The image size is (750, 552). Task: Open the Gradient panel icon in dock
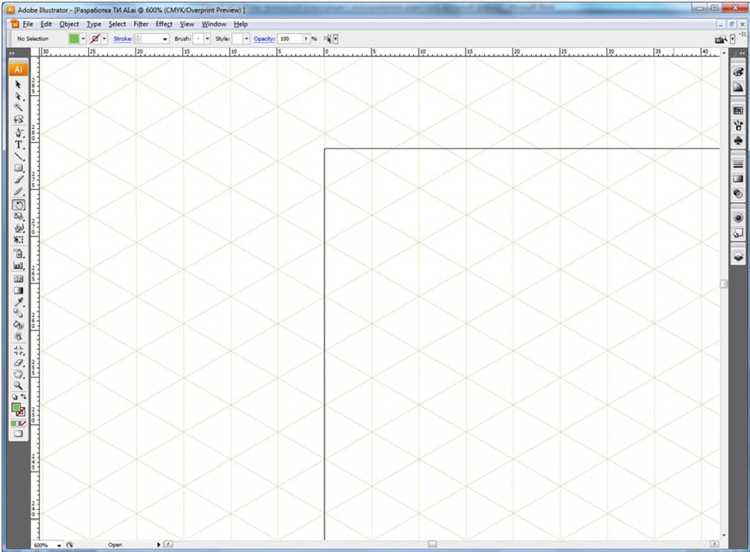pos(738,179)
